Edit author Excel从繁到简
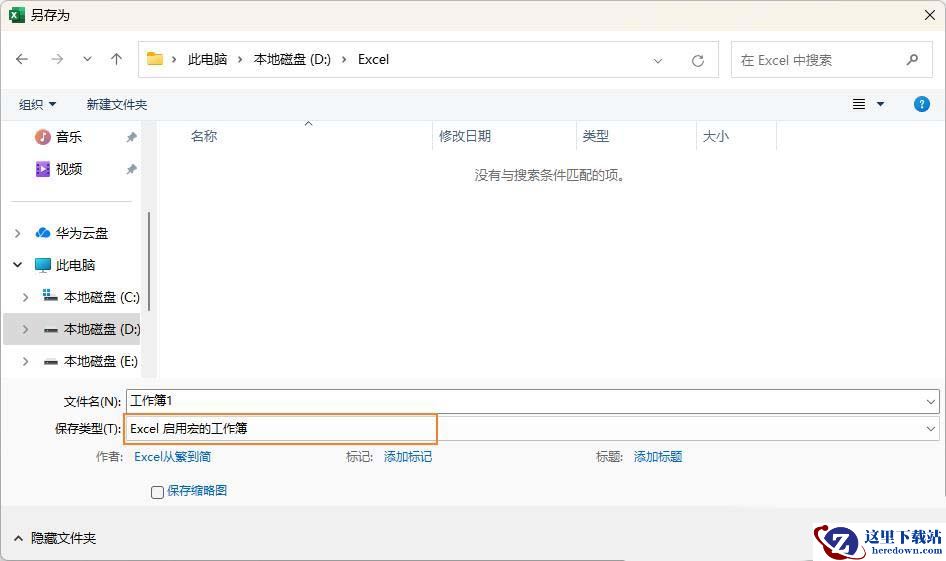946x561 pixels. [x=173, y=457]
